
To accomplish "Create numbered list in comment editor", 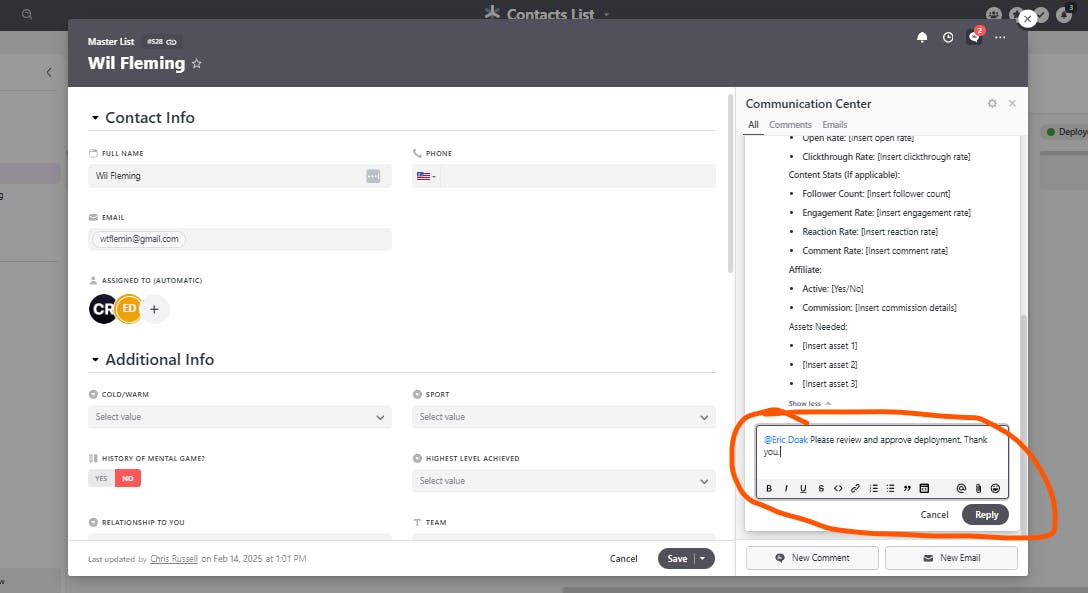I will [x=874, y=488].
